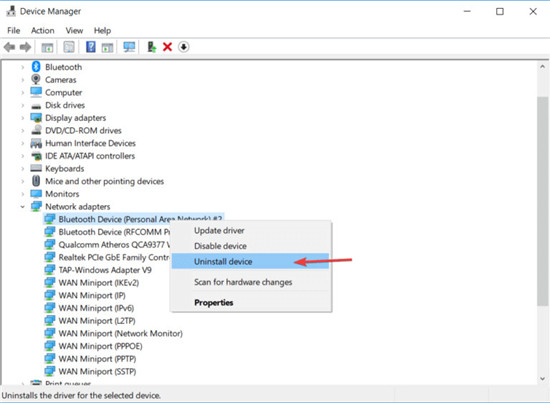Expand the Display adapters node
The width and height of the screenshot is (550, 403).
(22, 118)
